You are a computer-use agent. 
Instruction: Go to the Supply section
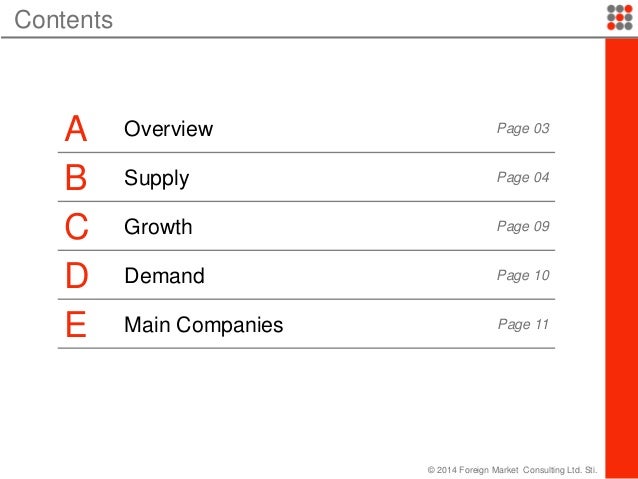point(156,178)
